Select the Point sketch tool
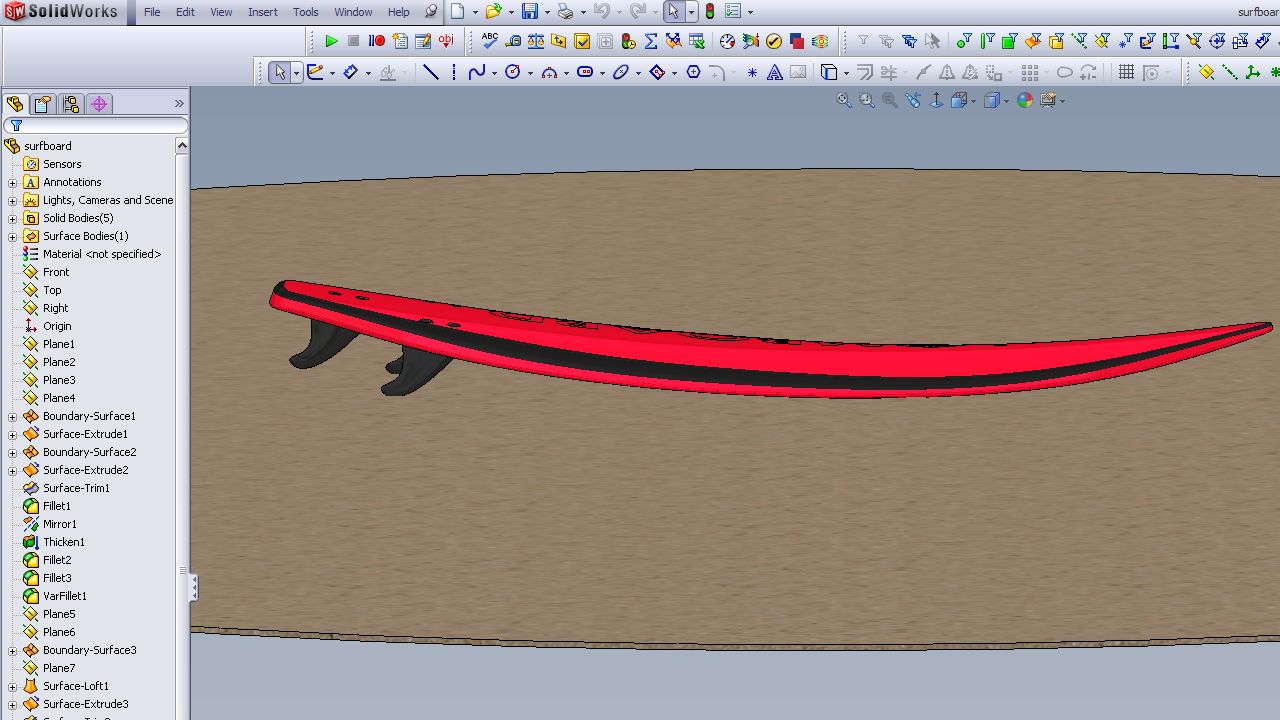1280x720 pixels. pos(752,72)
